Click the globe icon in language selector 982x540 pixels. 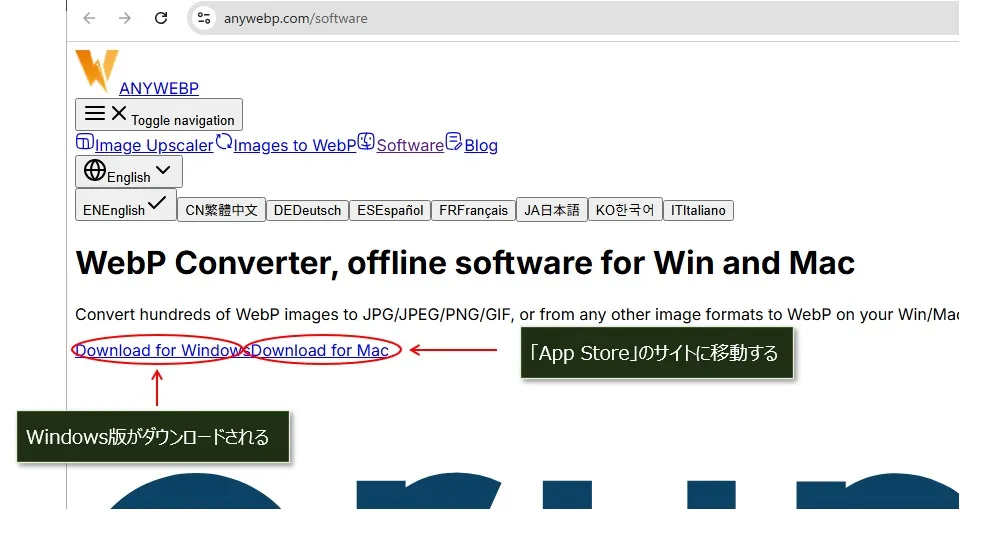pos(95,170)
